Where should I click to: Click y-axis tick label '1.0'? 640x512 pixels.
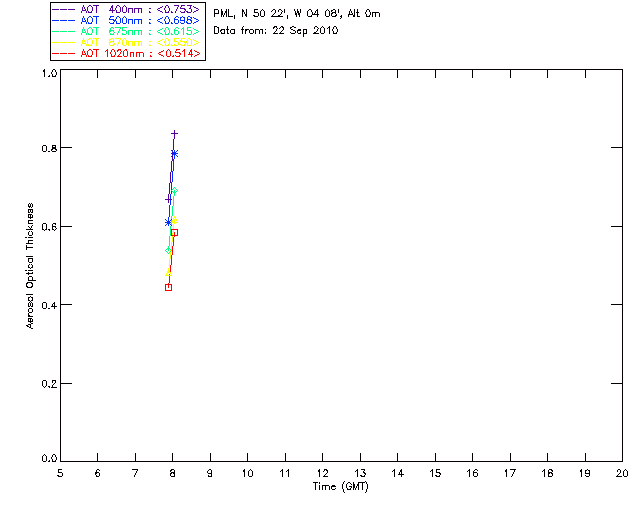49,73
